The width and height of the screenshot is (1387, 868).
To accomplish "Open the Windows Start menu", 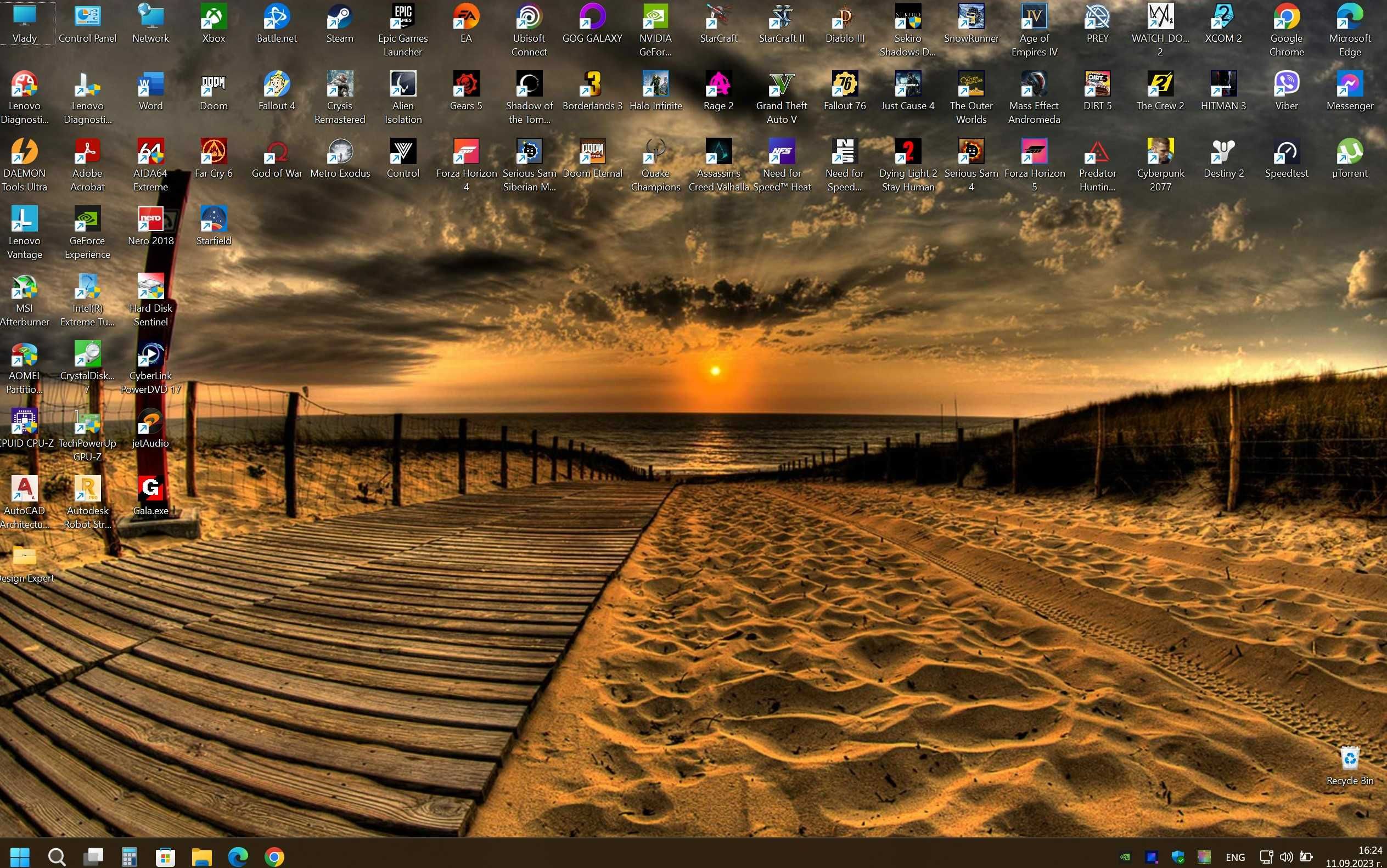I will (20, 857).
